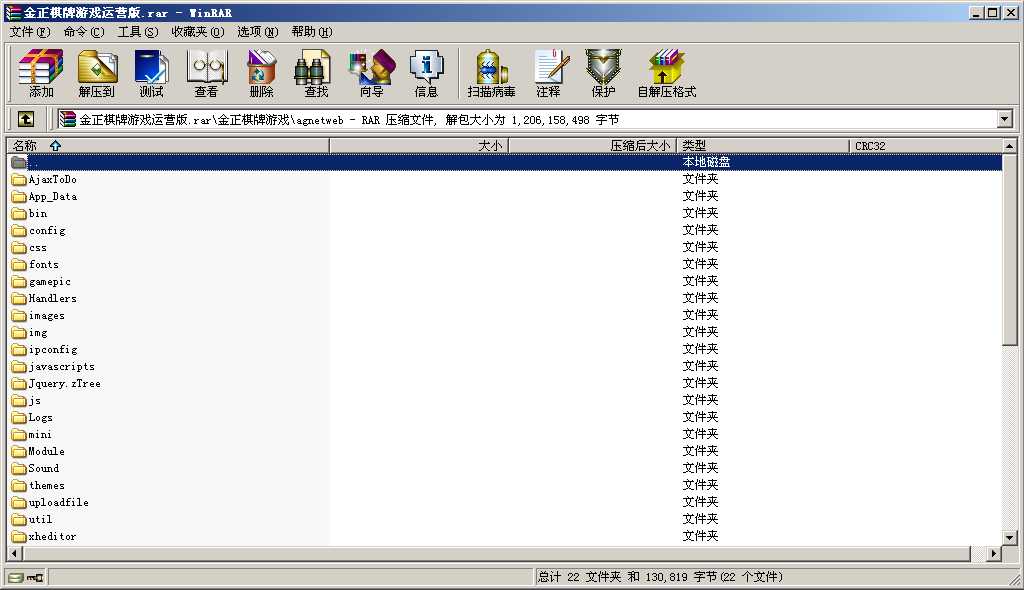This screenshot has height=590, width=1024.
Task: Sort by 大小 column header
Action: 419,146
